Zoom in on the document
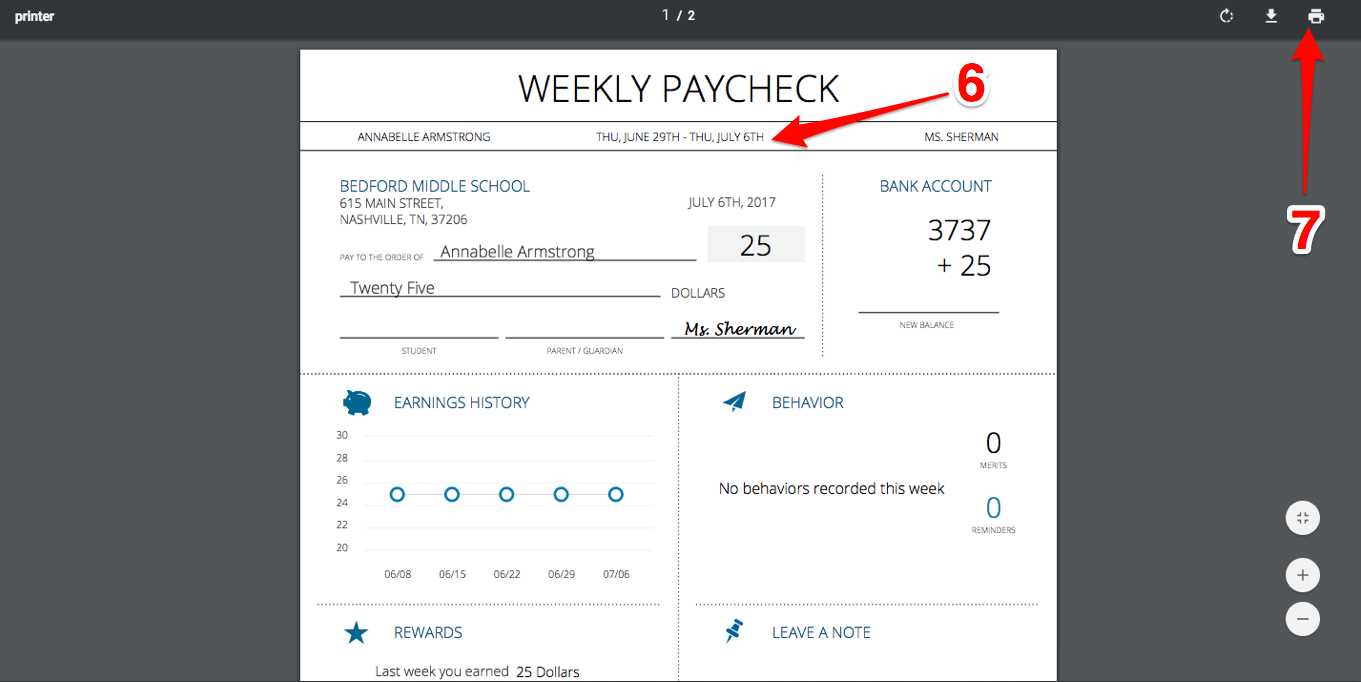Screen dimensions: 1361x682 coord(1302,574)
